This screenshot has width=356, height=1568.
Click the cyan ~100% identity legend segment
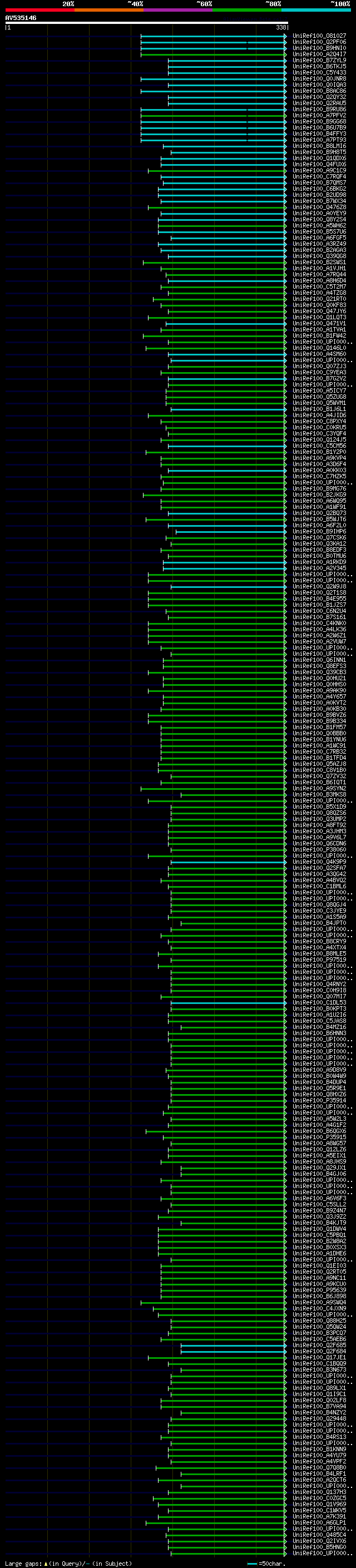[316, 10]
